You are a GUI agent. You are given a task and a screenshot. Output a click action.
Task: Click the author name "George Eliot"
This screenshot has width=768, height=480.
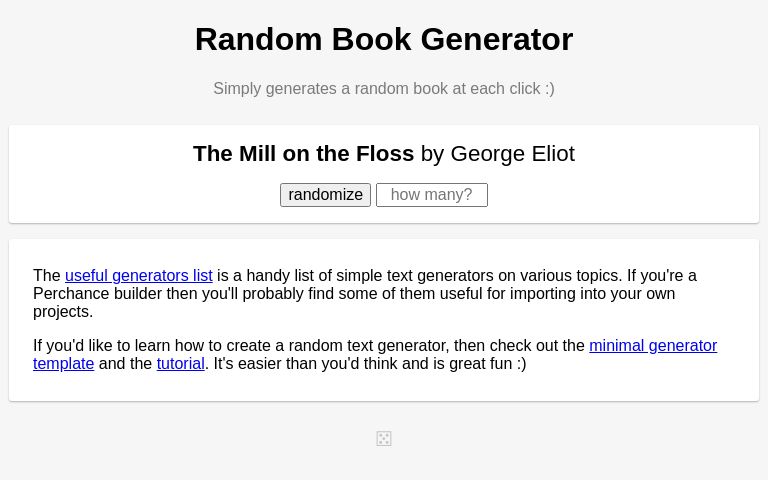512,154
